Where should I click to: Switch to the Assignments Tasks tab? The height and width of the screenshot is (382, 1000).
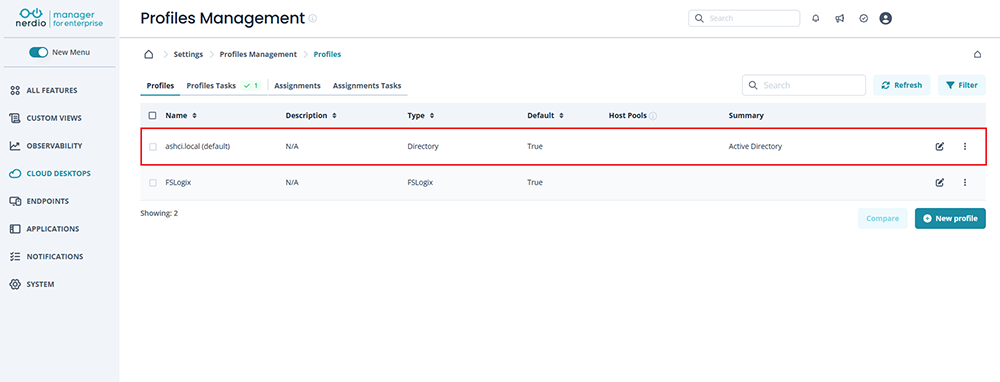point(367,85)
